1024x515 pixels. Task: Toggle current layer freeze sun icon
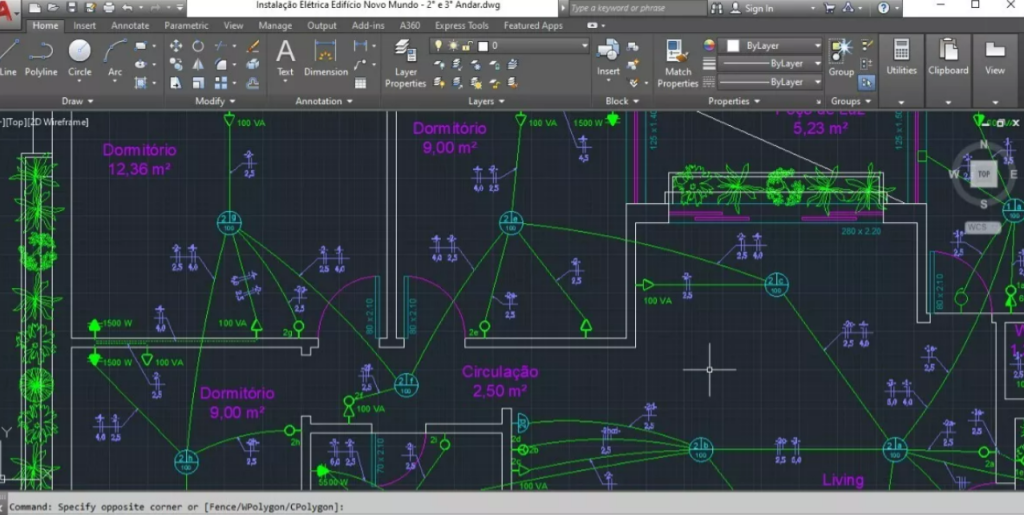[x=453, y=46]
